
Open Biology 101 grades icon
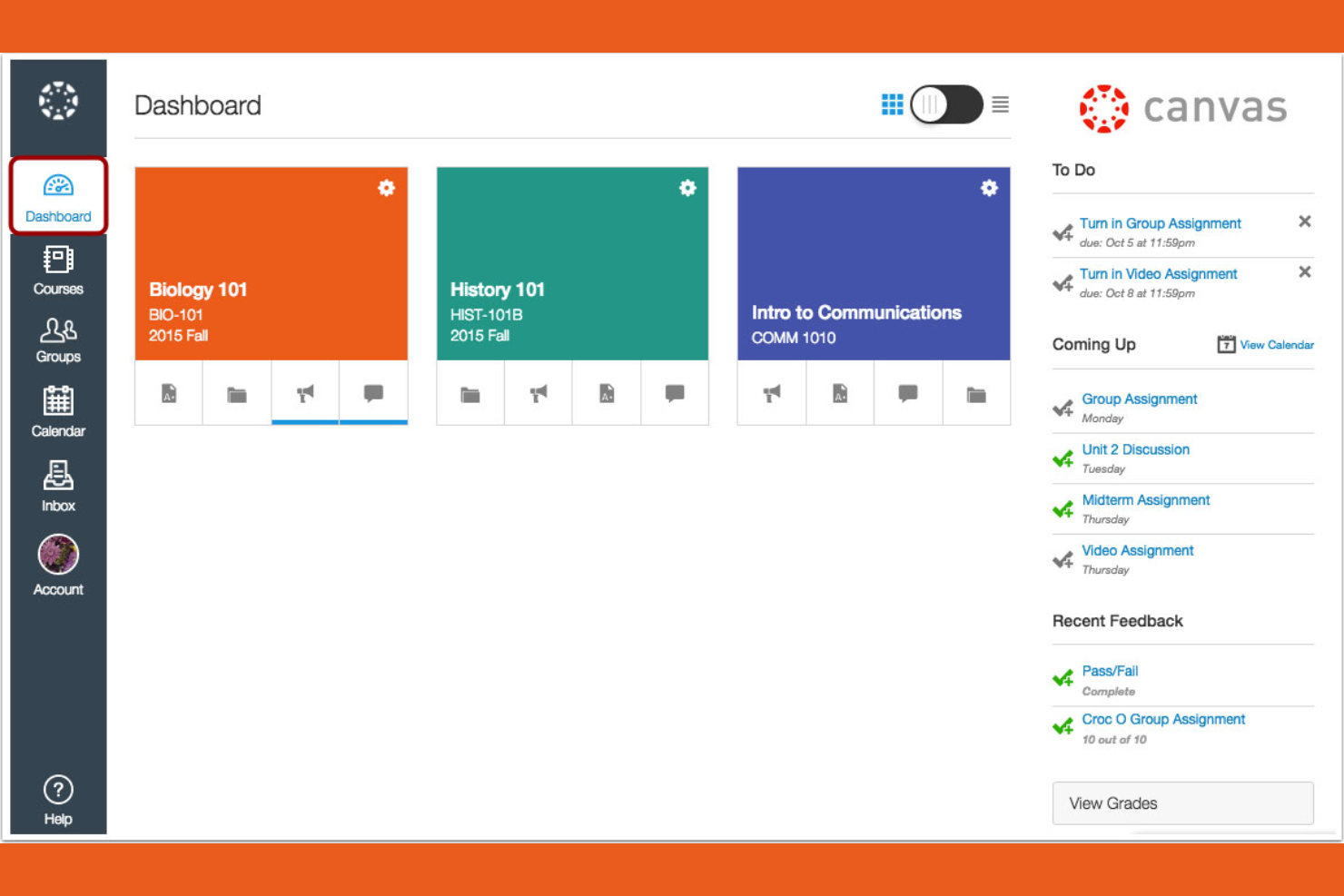pyautogui.click(x=168, y=393)
